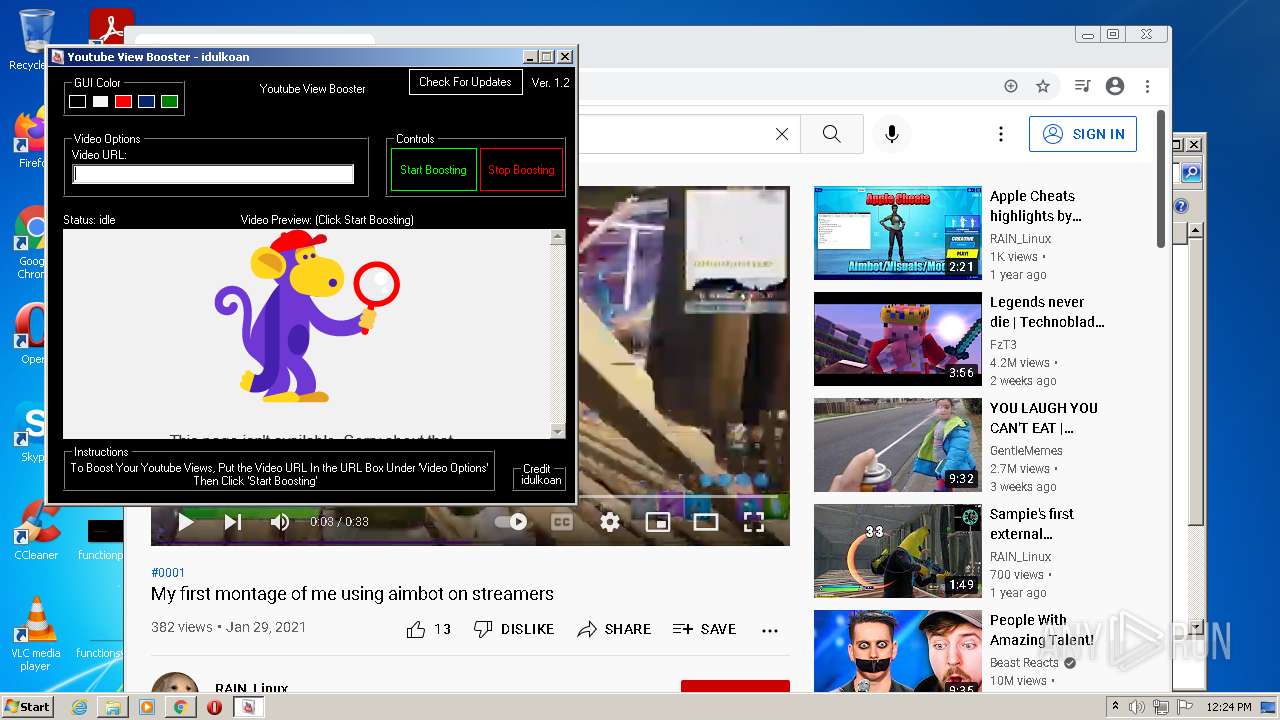Show hidden tray icons arrow
Viewport: 1280px width, 720px height.
click(1115, 707)
